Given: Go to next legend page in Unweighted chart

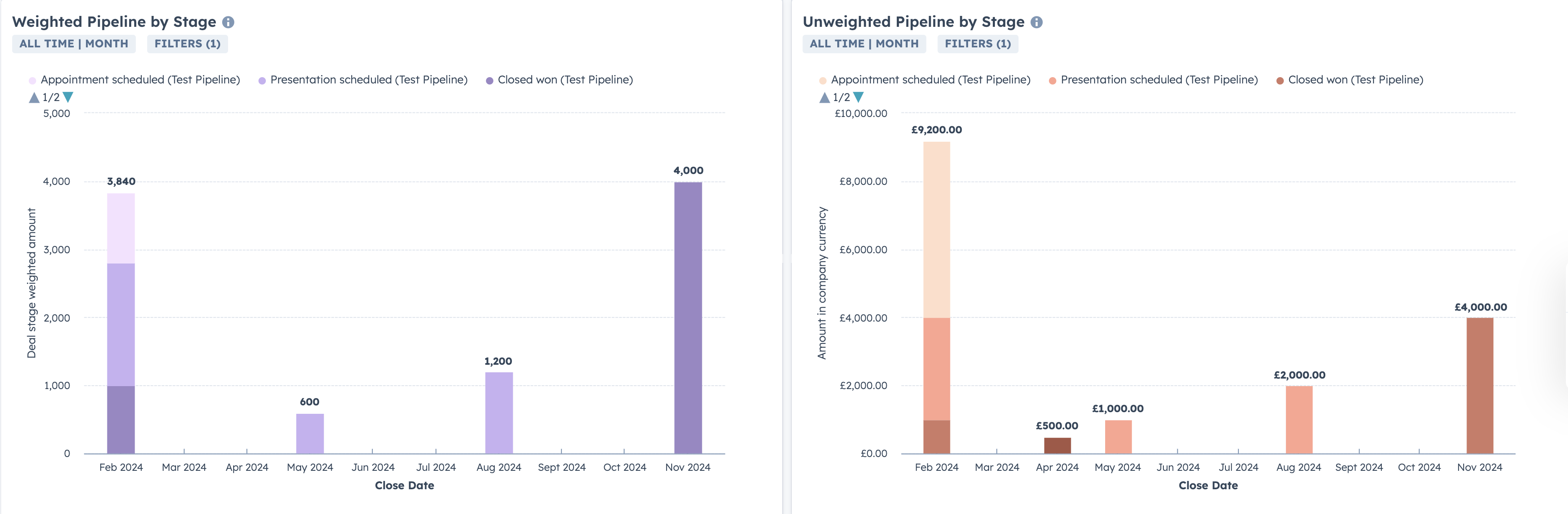Looking at the screenshot, I should 858,97.
